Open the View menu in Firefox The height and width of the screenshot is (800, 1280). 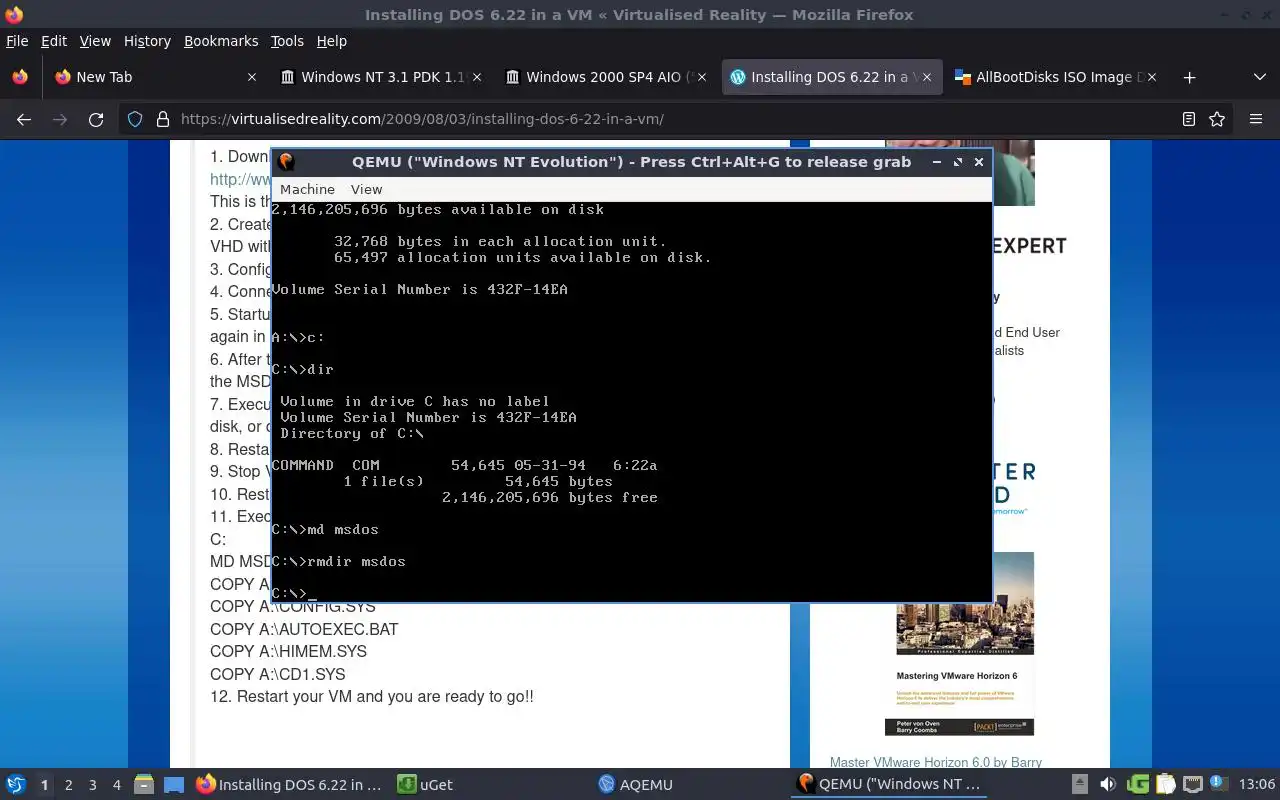tap(95, 41)
